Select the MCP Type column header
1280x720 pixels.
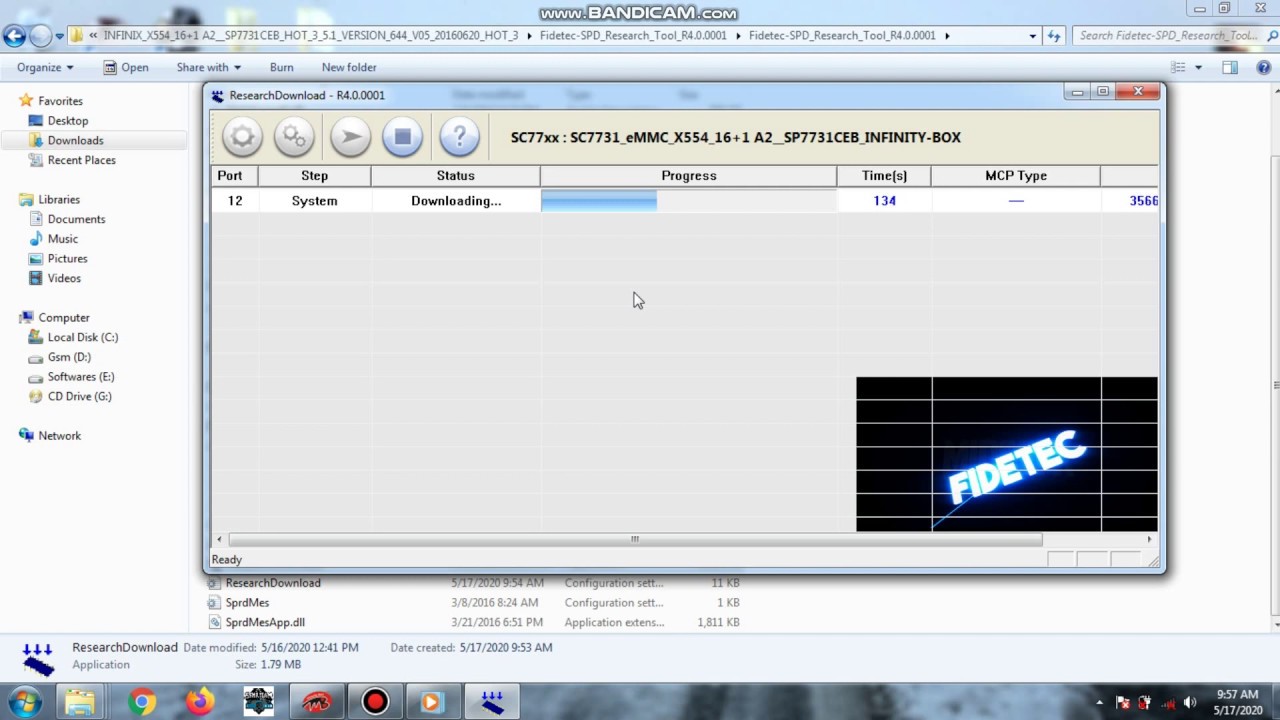1015,176
